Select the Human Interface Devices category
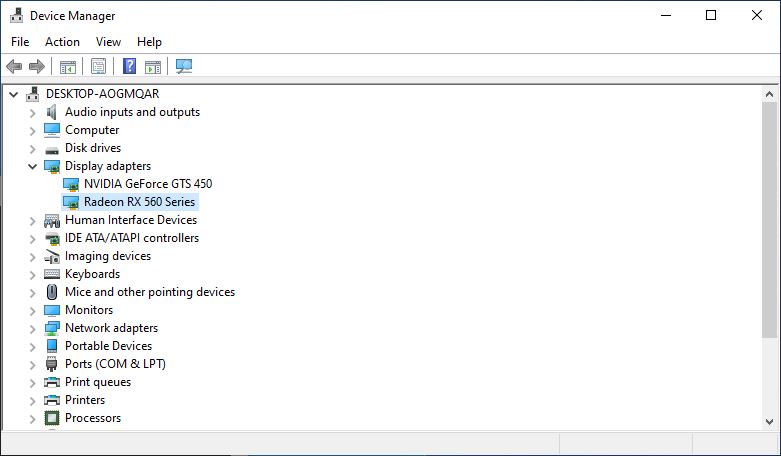This screenshot has width=781, height=456. point(131,220)
